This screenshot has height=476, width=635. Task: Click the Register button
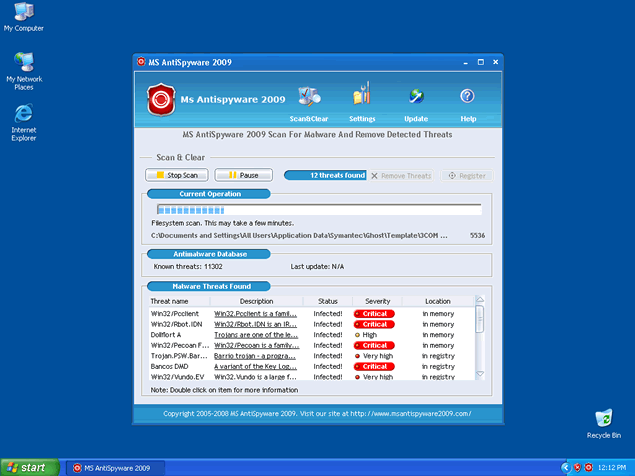coord(467,175)
